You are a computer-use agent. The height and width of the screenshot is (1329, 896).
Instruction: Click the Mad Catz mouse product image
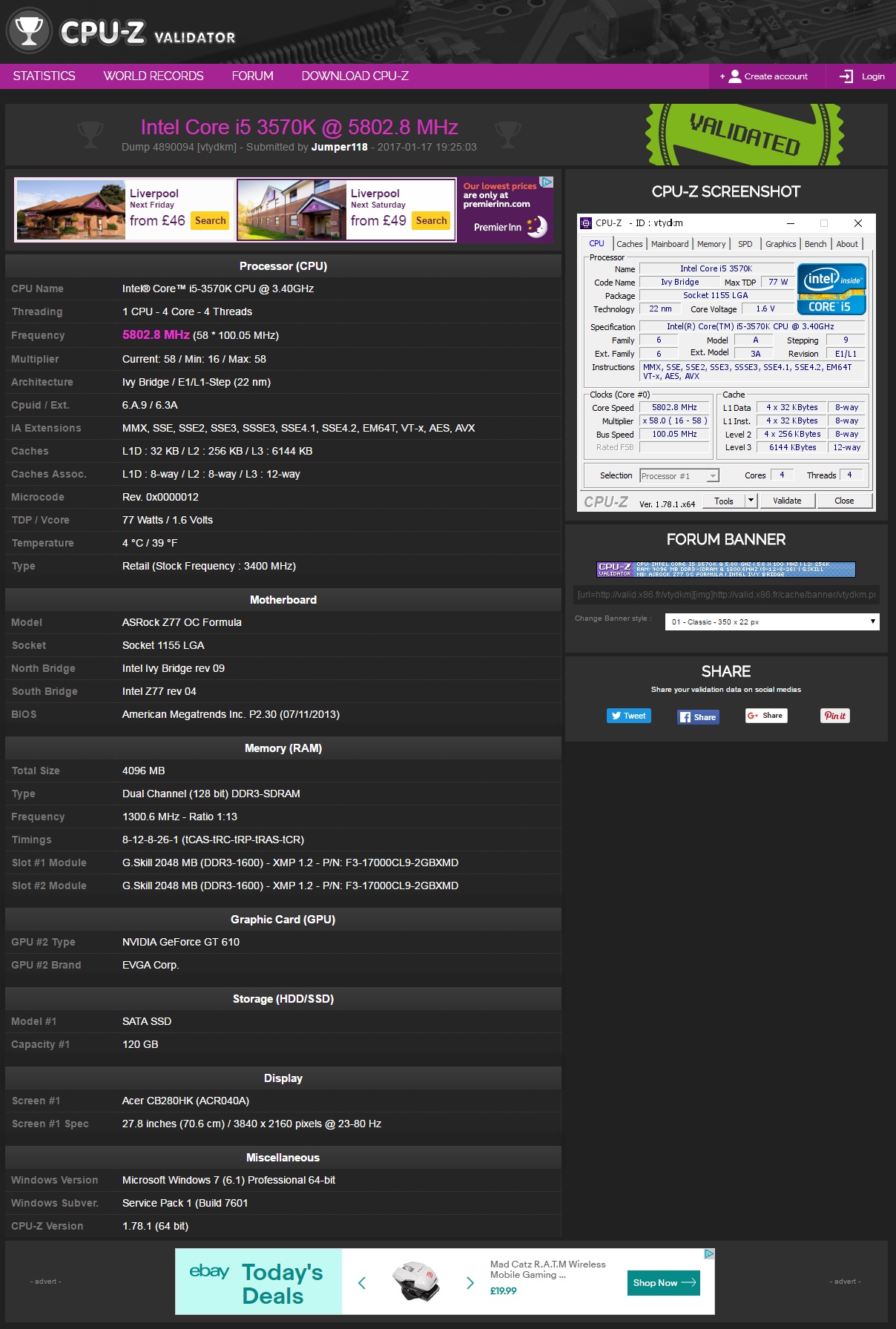click(x=415, y=1282)
